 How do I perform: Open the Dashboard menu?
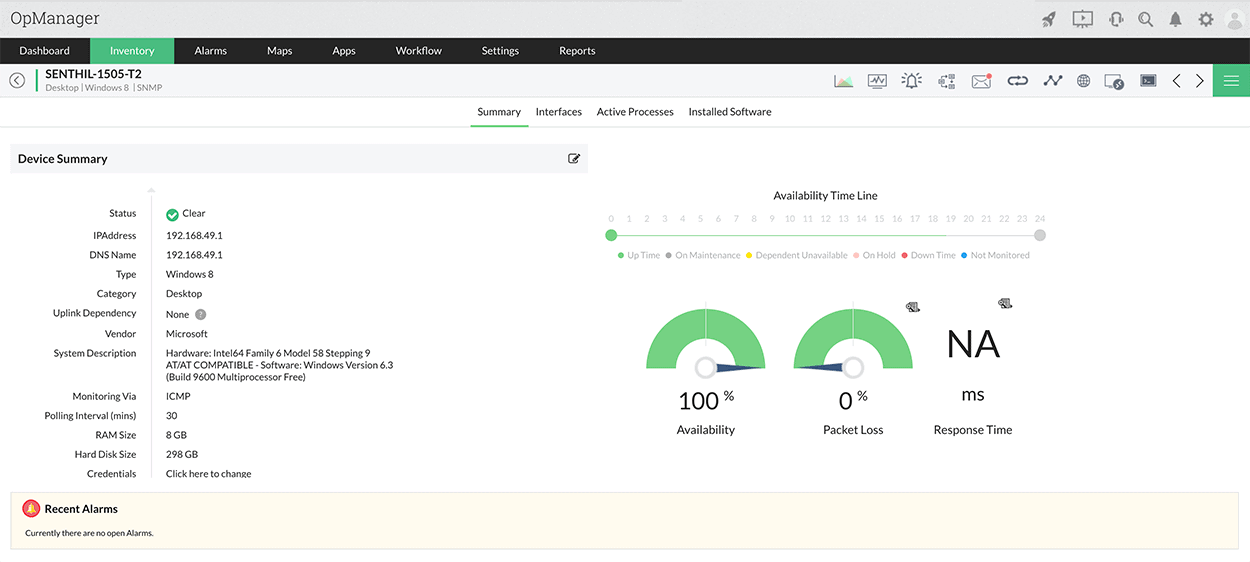click(x=45, y=51)
